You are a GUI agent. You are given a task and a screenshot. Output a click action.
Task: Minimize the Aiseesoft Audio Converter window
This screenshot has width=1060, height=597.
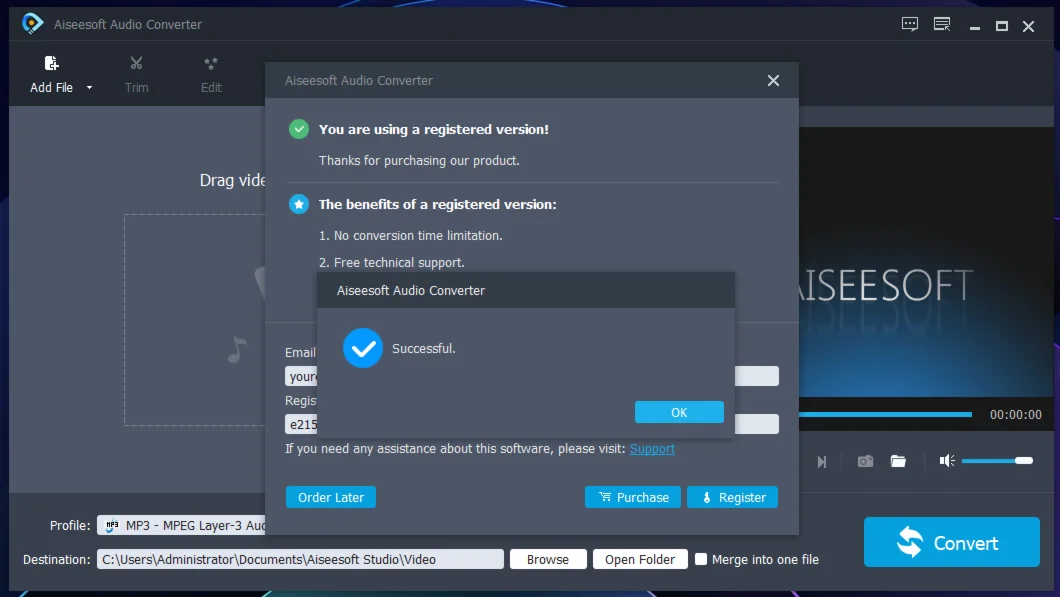pos(975,27)
